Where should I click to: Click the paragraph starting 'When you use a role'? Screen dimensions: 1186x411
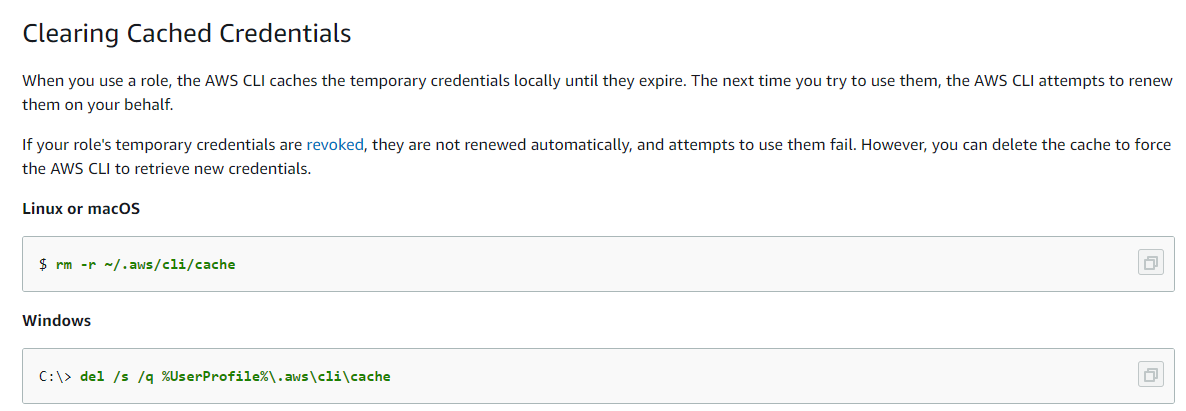coord(598,92)
